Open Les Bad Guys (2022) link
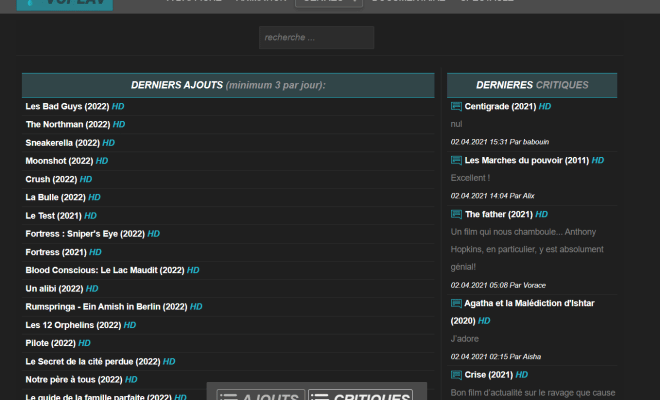 click(x=67, y=107)
